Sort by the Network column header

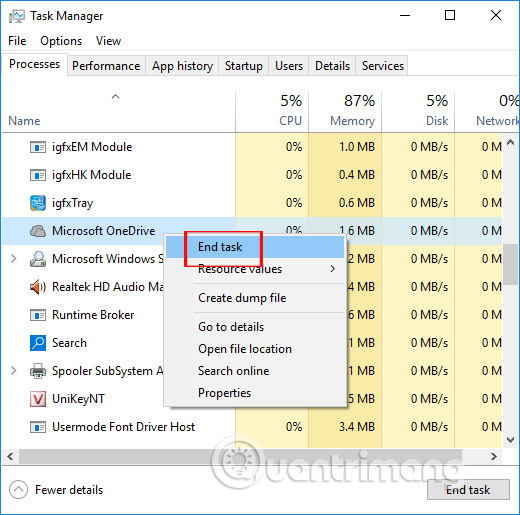(487, 112)
